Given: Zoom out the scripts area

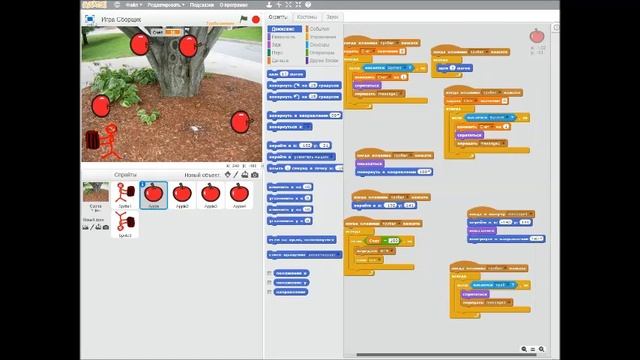Looking at the screenshot, I should coord(524,349).
